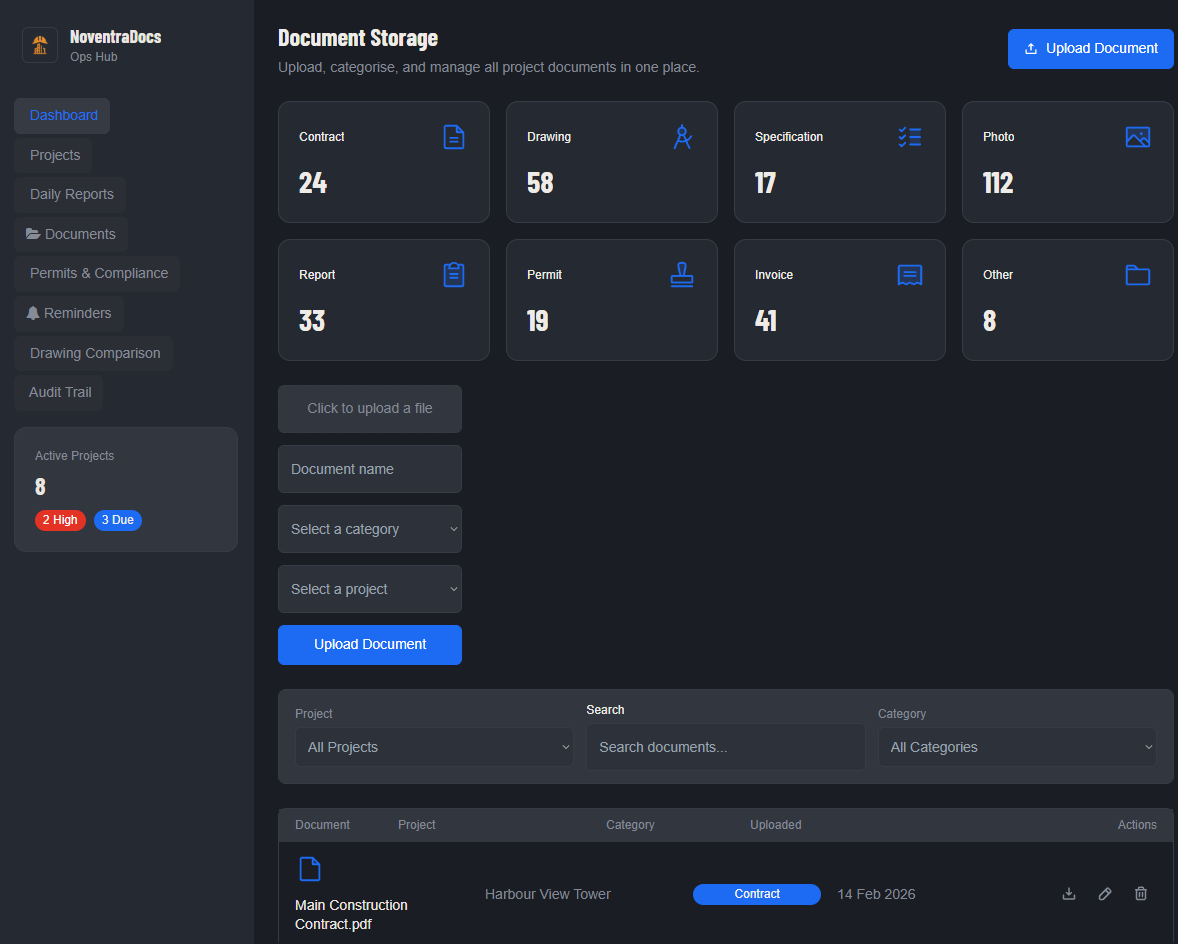
Task: Click the Main Construction Contract.pdf file name
Action: coord(351,915)
